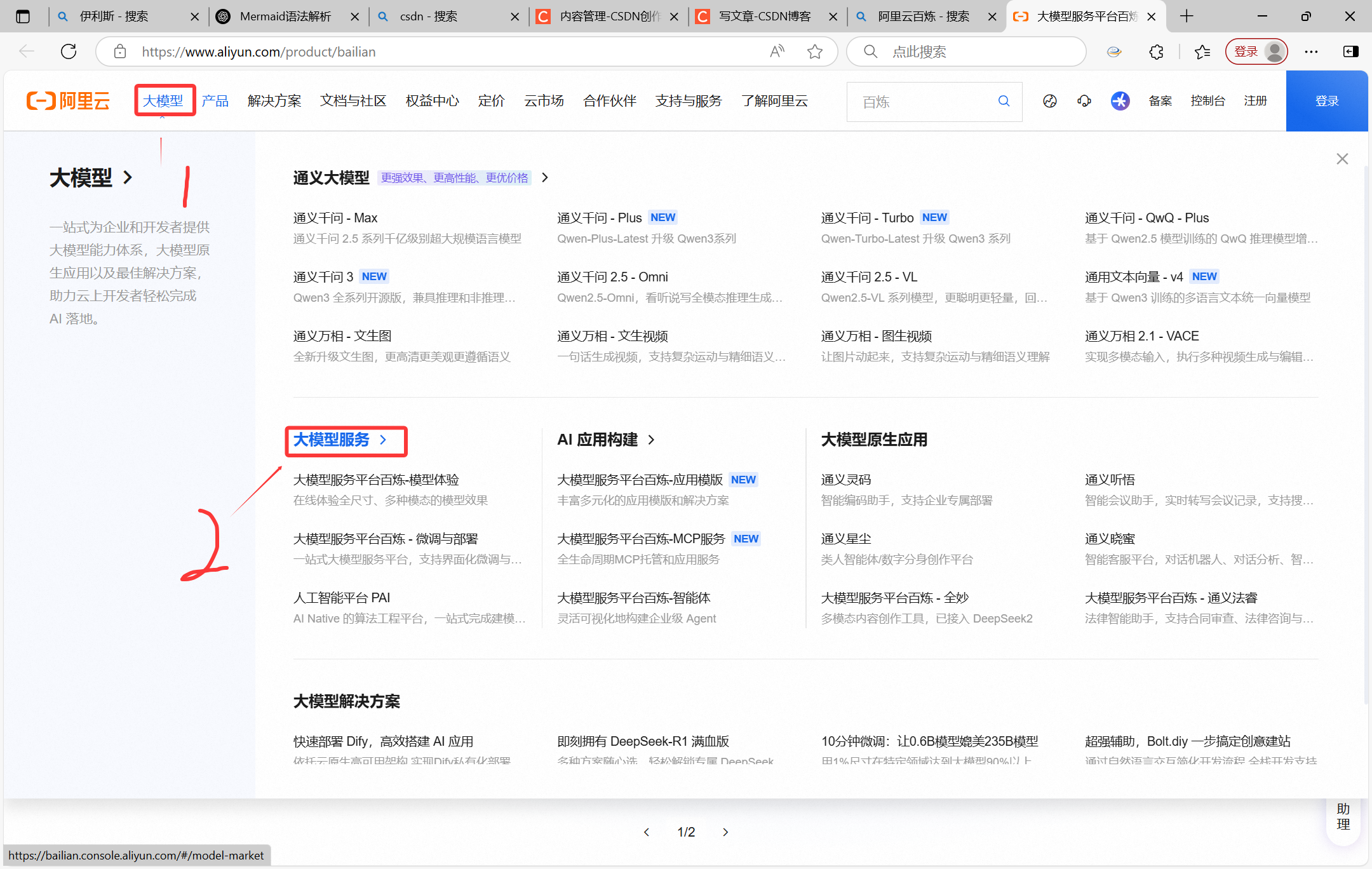Open the 大模型 nav menu
Viewport: 1372px width, 869px height.
coord(163,101)
